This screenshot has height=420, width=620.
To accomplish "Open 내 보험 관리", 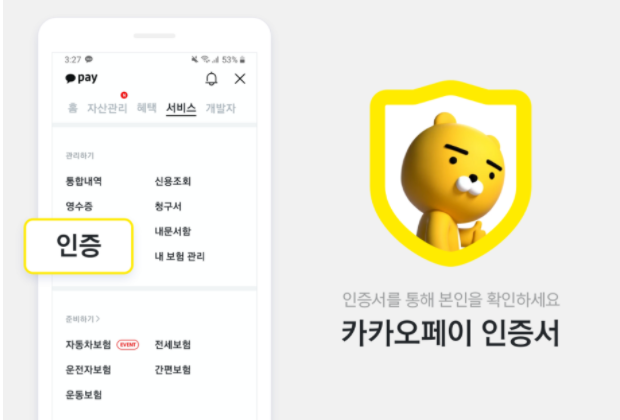I will [180, 256].
